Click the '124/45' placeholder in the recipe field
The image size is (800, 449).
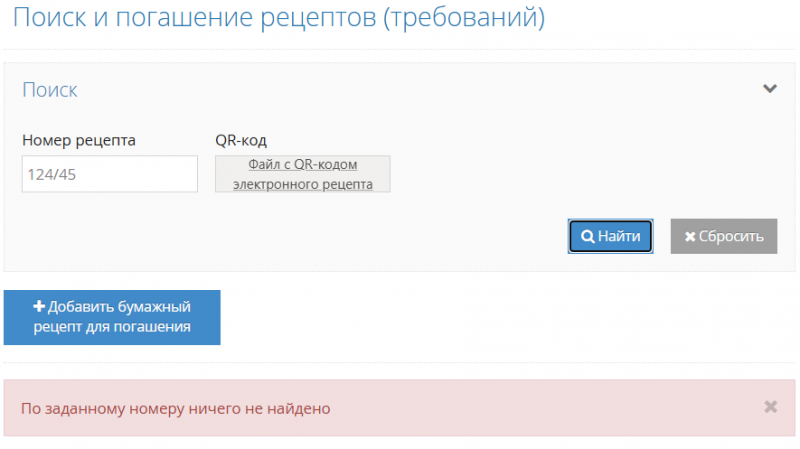click(52, 174)
